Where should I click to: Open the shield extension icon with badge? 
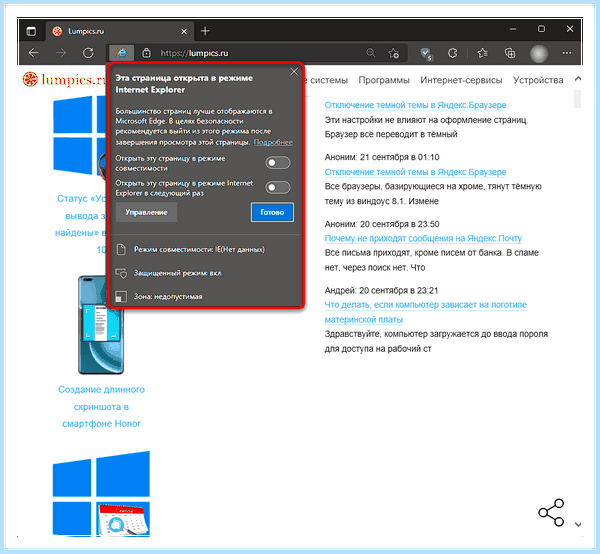click(x=426, y=54)
